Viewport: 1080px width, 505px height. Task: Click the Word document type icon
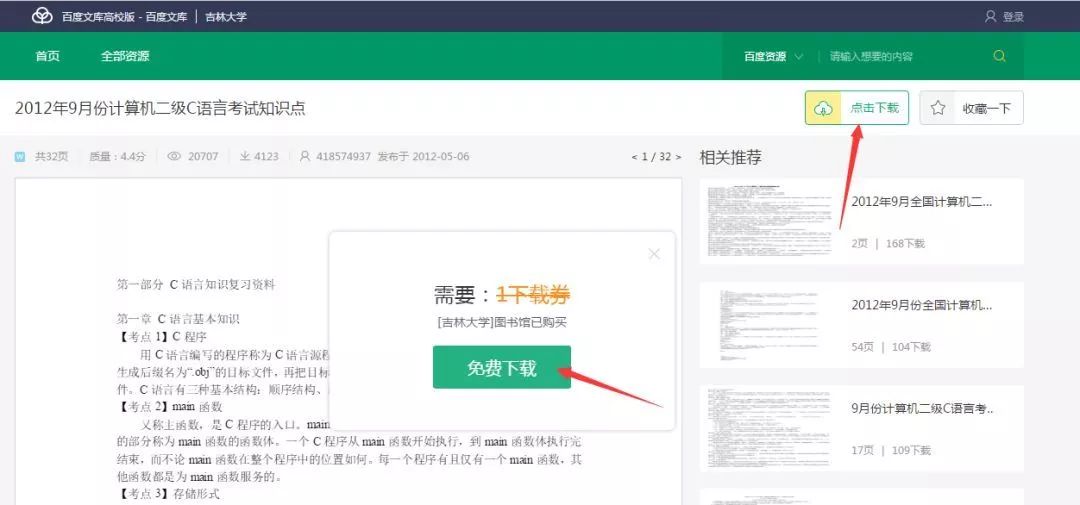click(20, 157)
